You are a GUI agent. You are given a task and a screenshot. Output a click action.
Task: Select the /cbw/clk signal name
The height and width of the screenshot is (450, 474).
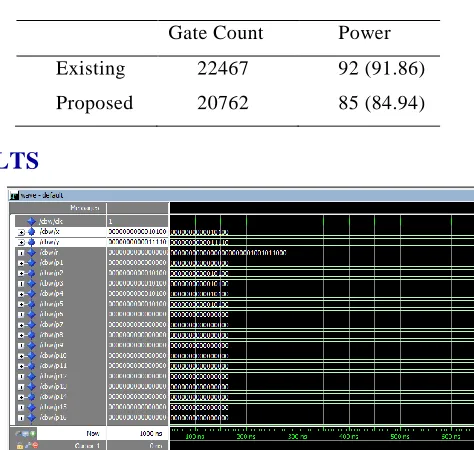pos(51,221)
